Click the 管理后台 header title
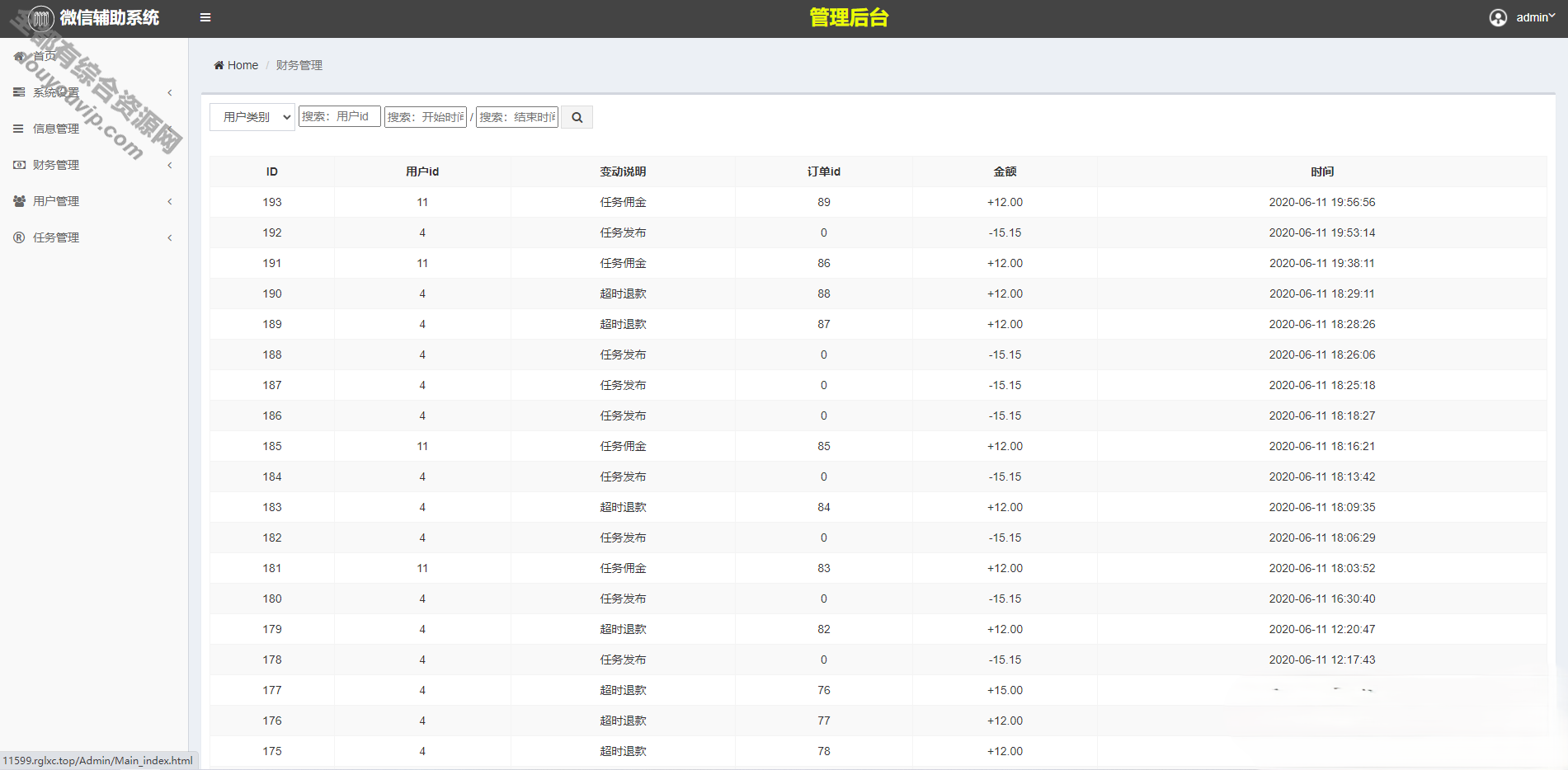The height and width of the screenshot is (770, 1568). [849, 17]
